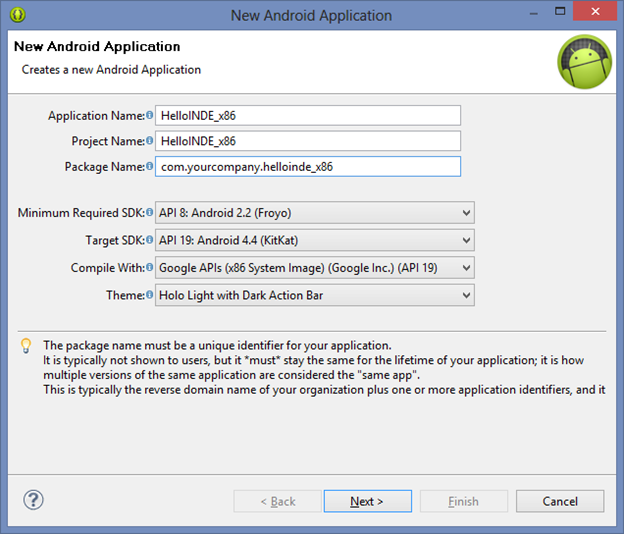Viewport: 624px width, 534px height.
Task: Click the info icon beside Target SDK
Action: coord(150,240)
